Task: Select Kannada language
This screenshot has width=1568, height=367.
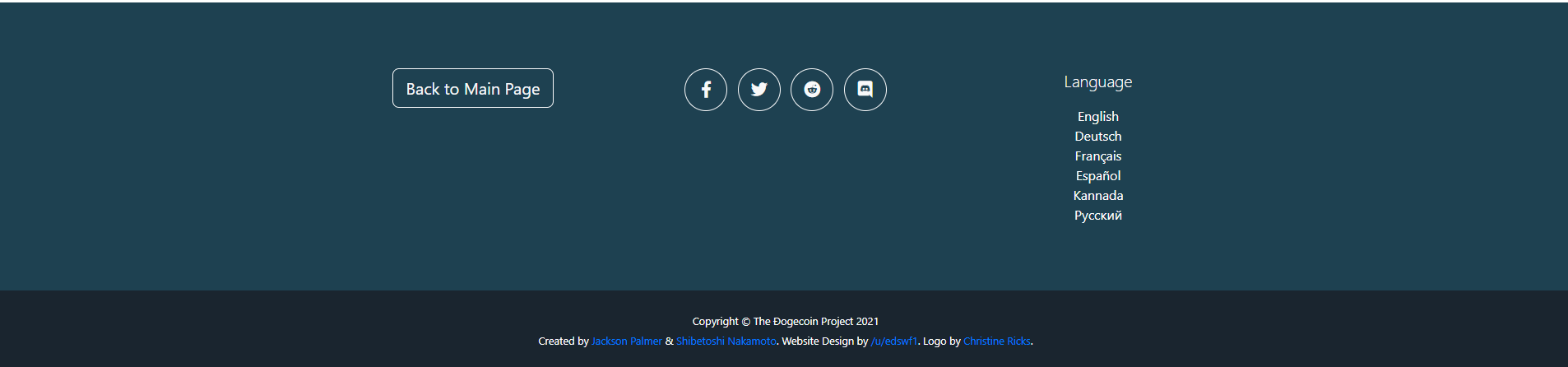Action: tap(1098, 196)
